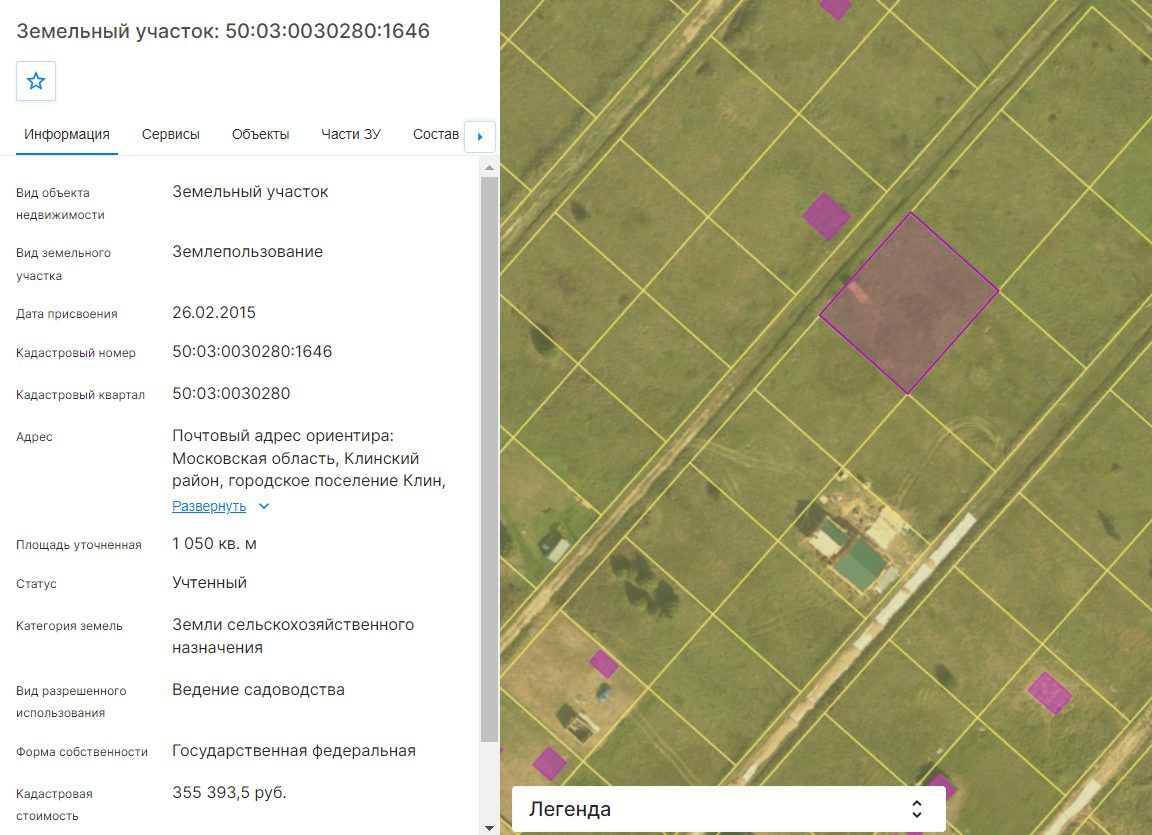
Task: Toggle Легенда up-down arrows icon
Action: (x=916, y=809)
